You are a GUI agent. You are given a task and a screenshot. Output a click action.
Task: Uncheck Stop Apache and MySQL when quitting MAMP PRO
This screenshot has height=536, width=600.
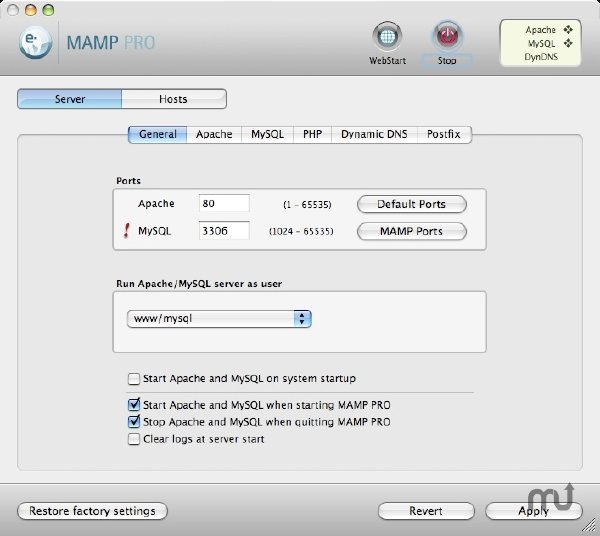[134, 422]
